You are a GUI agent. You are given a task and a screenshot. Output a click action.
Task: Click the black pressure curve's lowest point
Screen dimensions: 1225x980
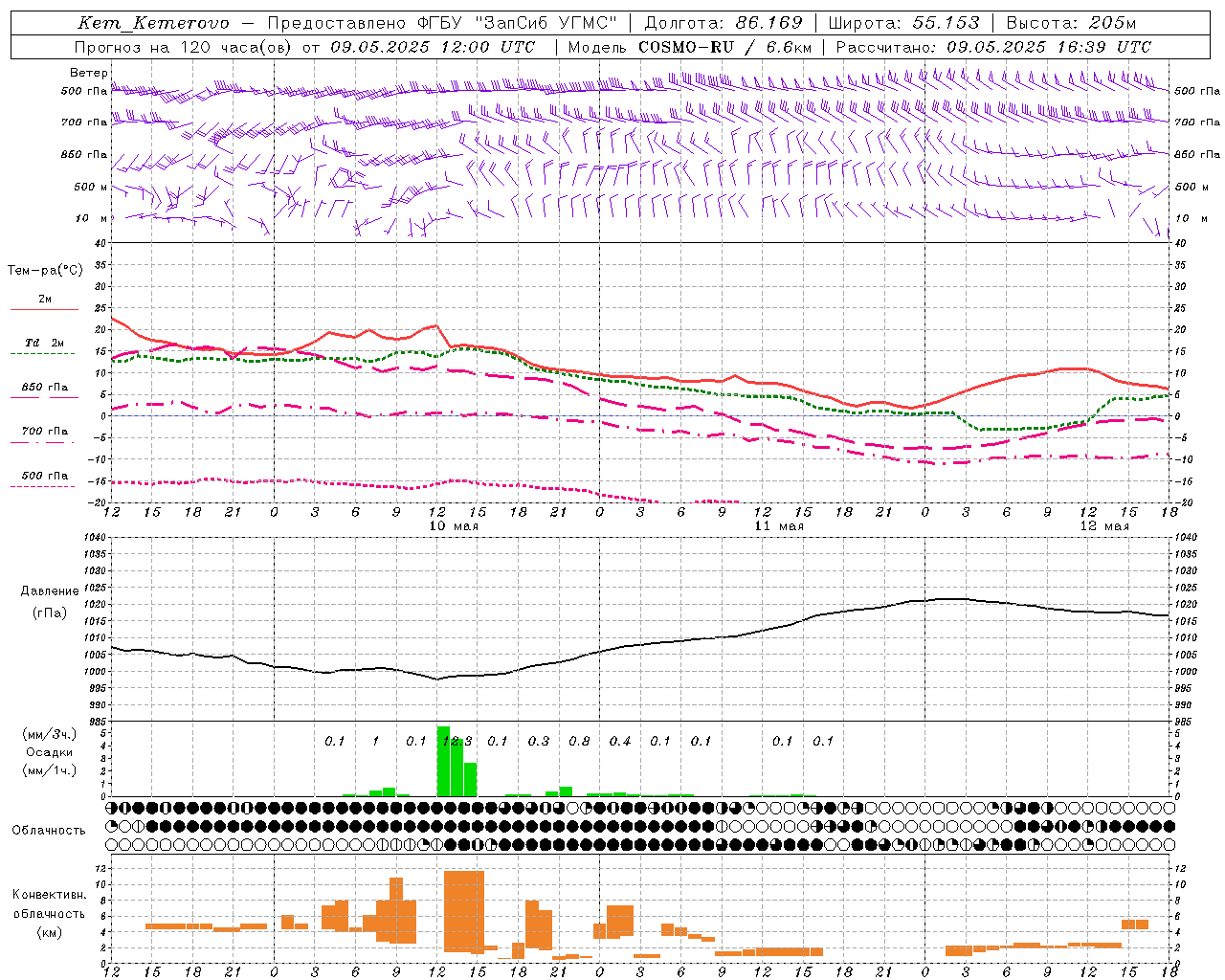click(437, 679)
